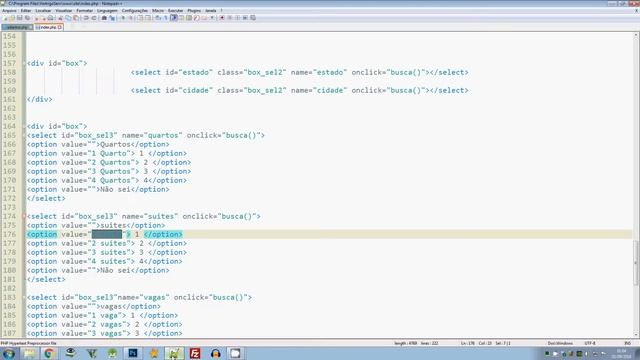Click the Dos\Windows line-ending status entry
The width and height of the screenshot is (640, 360).
click(560, 343)
